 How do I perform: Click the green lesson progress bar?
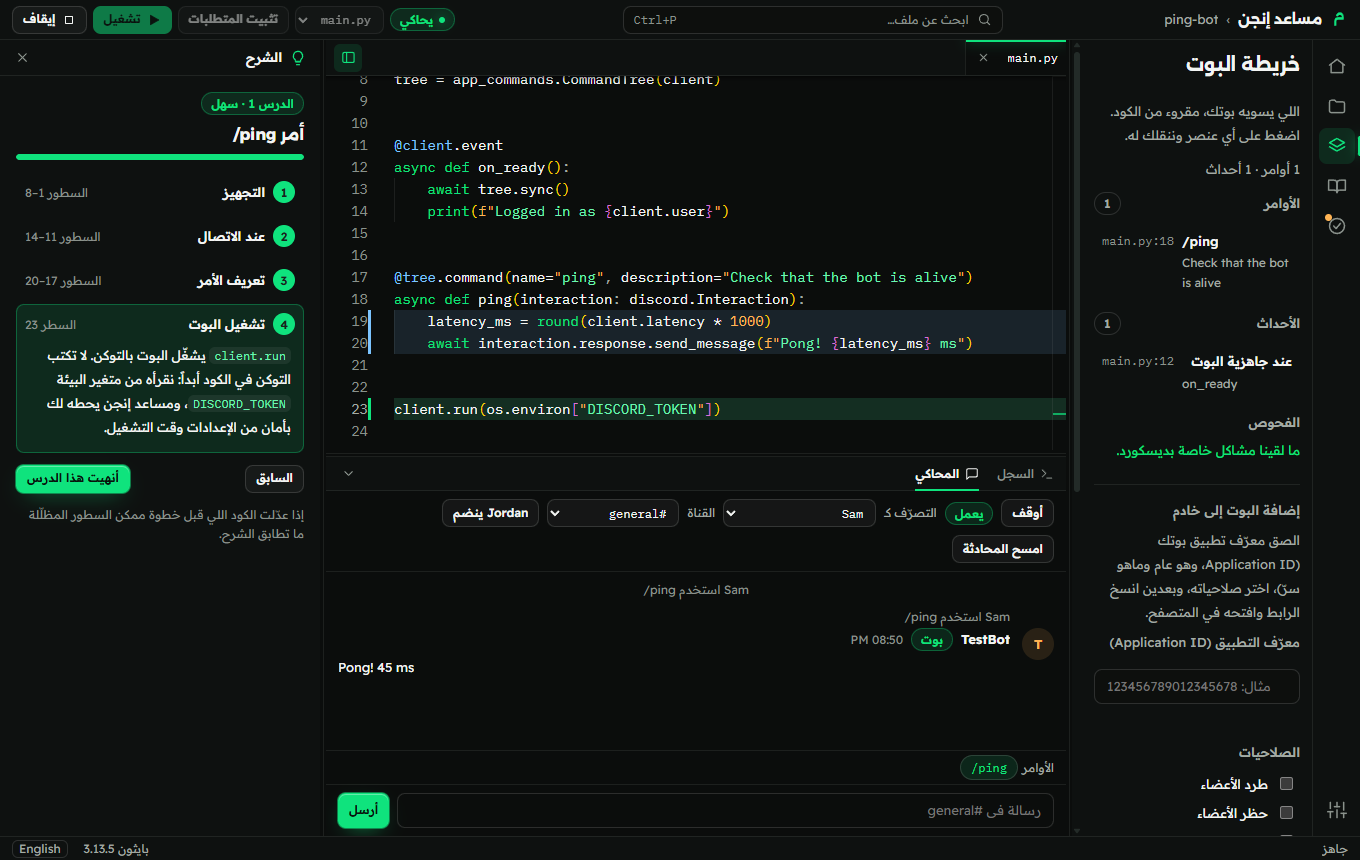click(160, 157)
